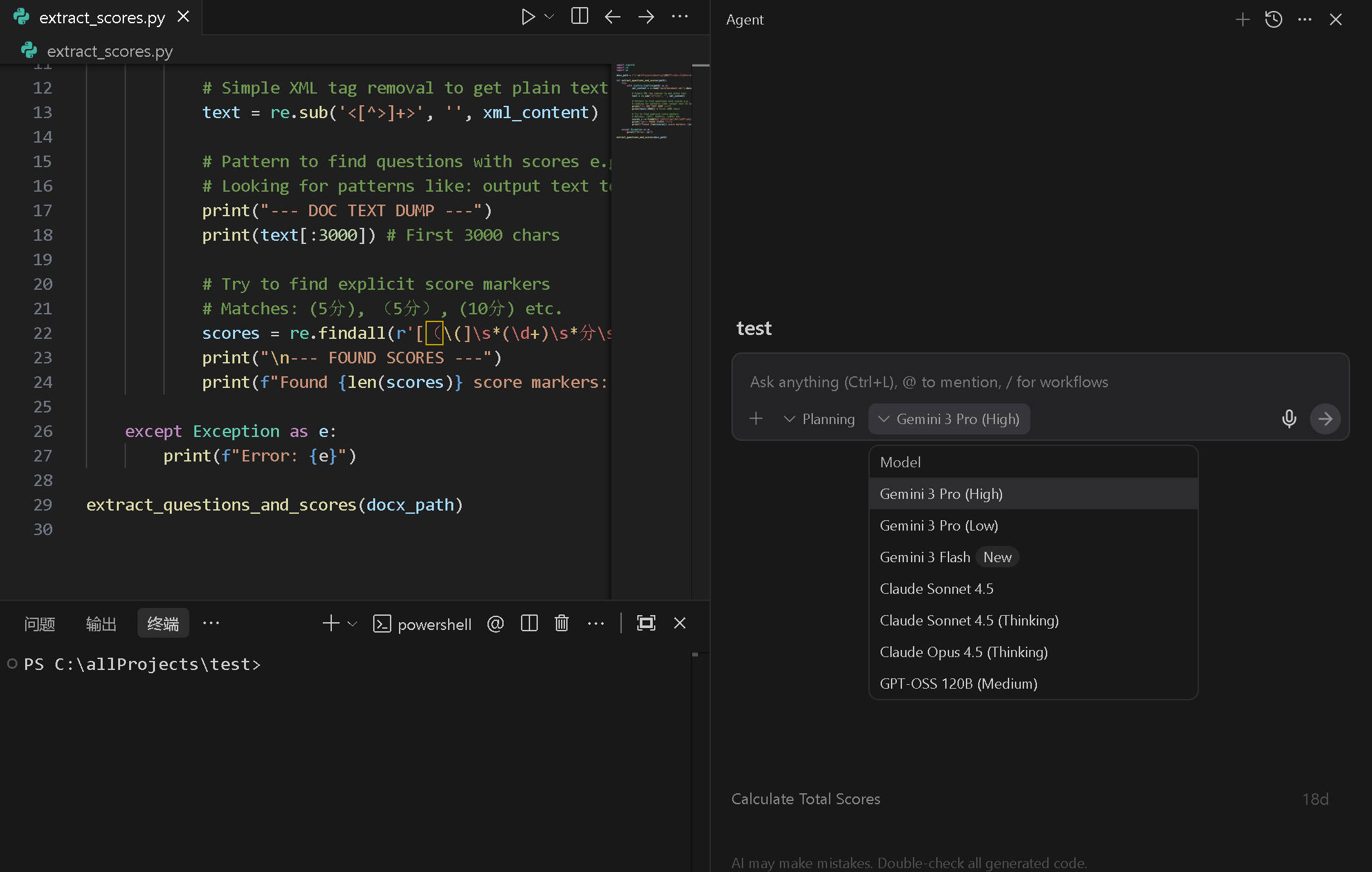Image resolution: width=1372 pixels, height=872 pixels.
Task: Split the editor right
Action: pyautogui.click(x=579, y=17)
